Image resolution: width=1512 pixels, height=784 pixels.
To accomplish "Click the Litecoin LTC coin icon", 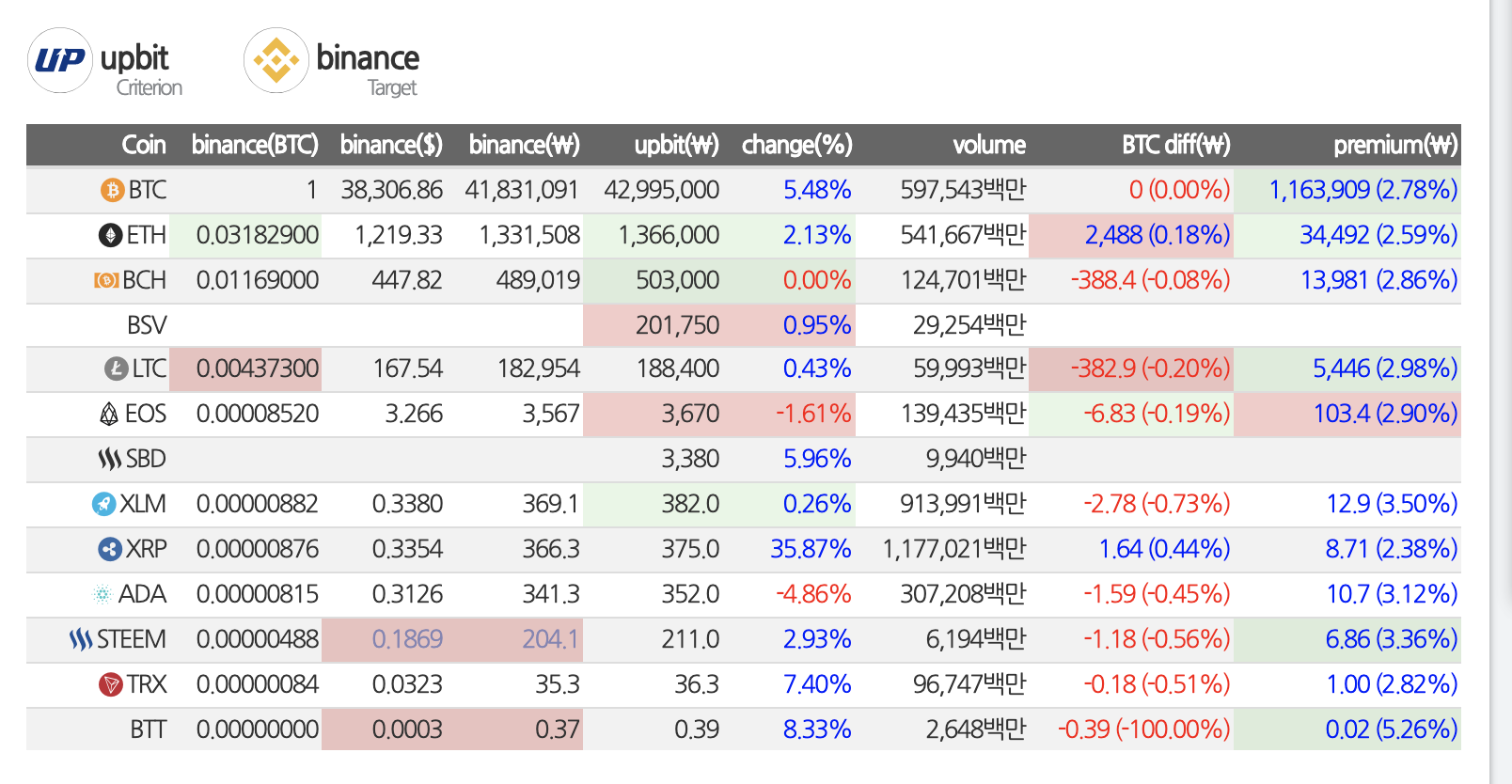I will 116,368.
